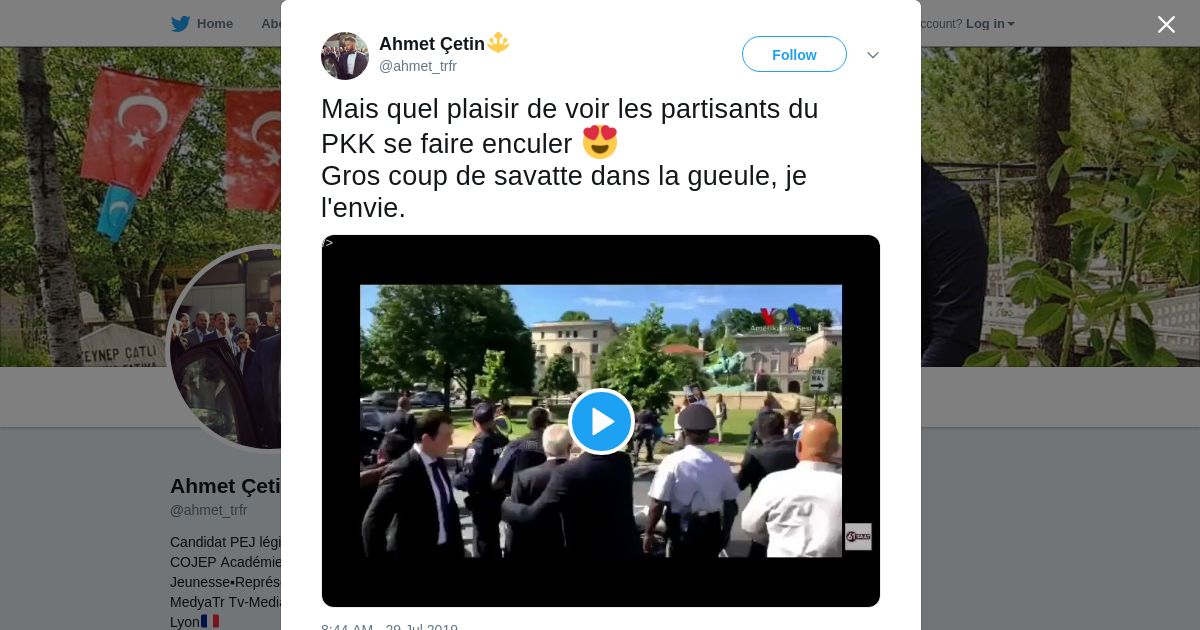This screenshot has height=630, width=1200.
Task: Open the @ahmet_trfr handle in tweet header
Action: click(x=418, y=66)
